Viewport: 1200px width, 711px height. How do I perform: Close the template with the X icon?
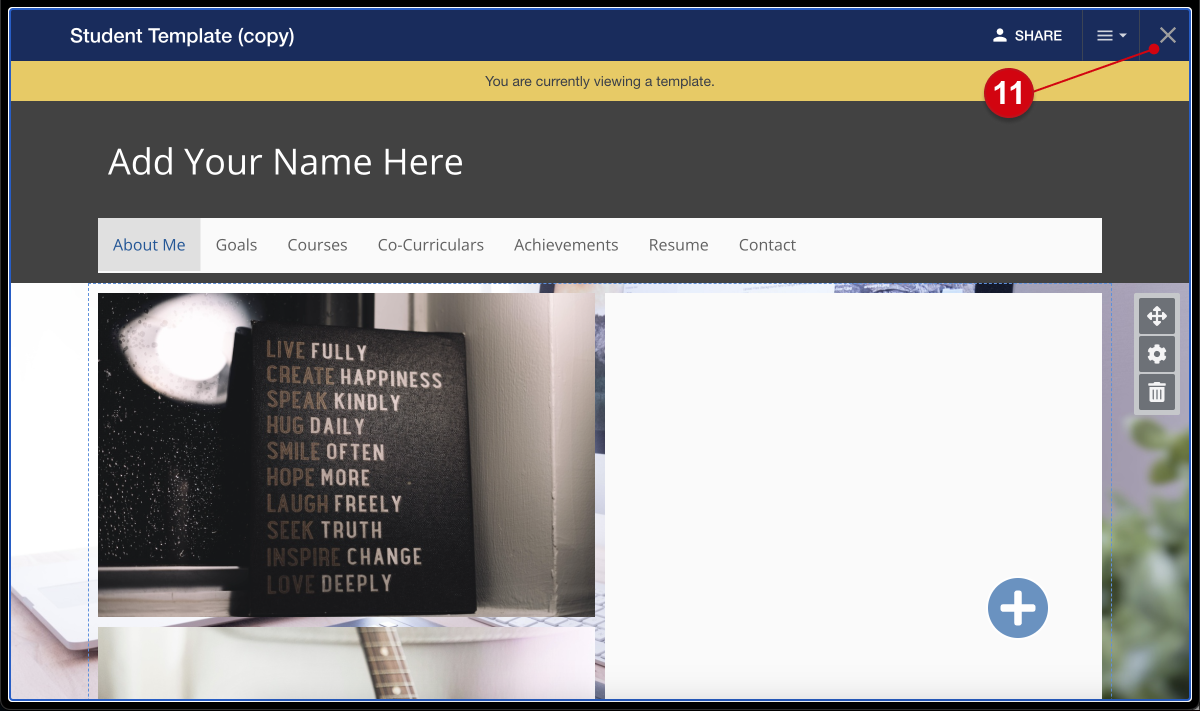(1167, 35)
